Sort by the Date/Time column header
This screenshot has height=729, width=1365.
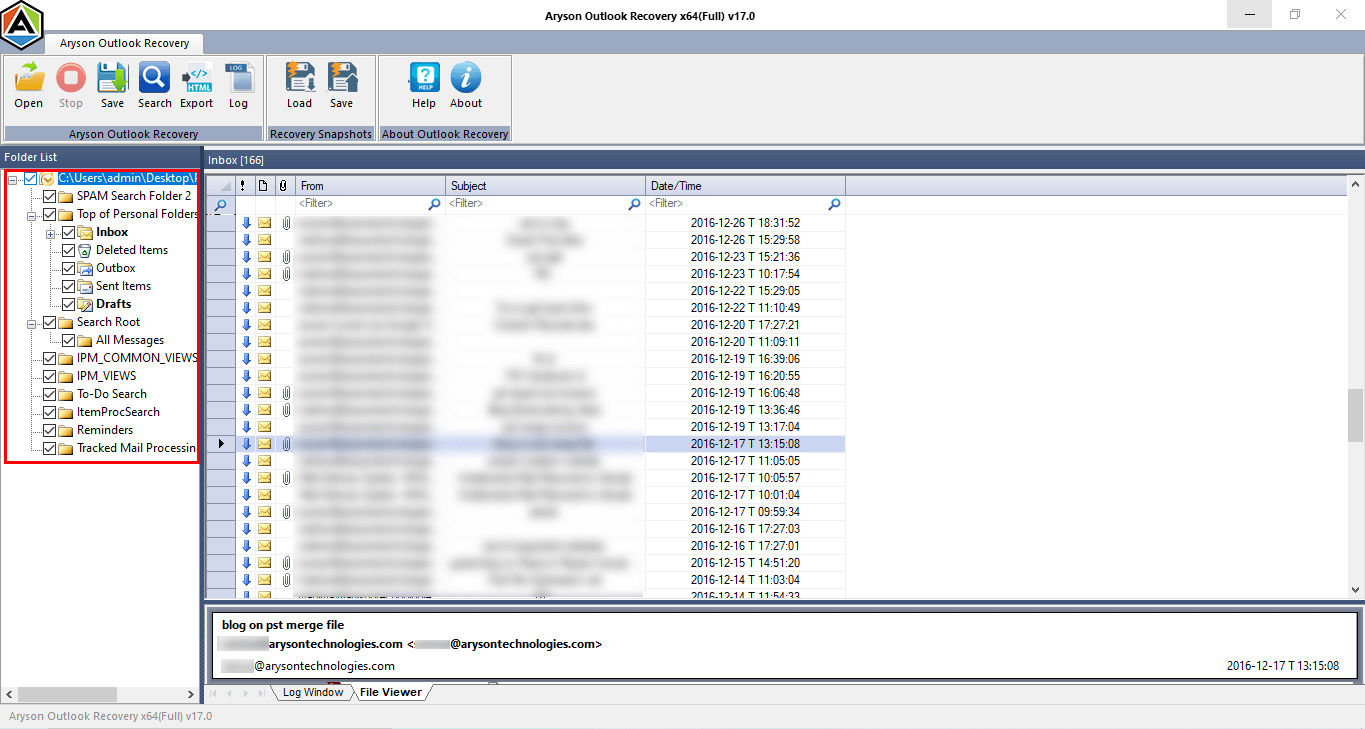[746, 186]
